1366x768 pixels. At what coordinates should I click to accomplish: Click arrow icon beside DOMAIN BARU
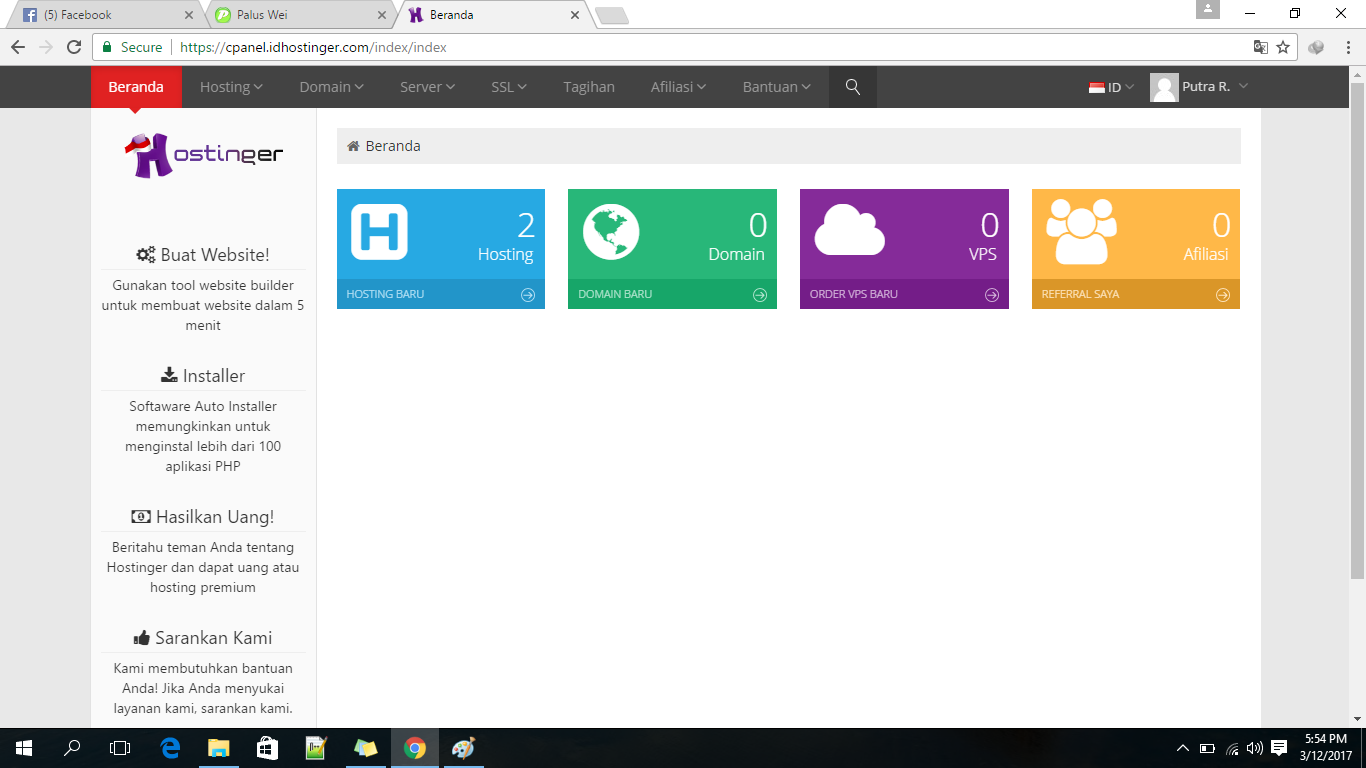point(760,295)
